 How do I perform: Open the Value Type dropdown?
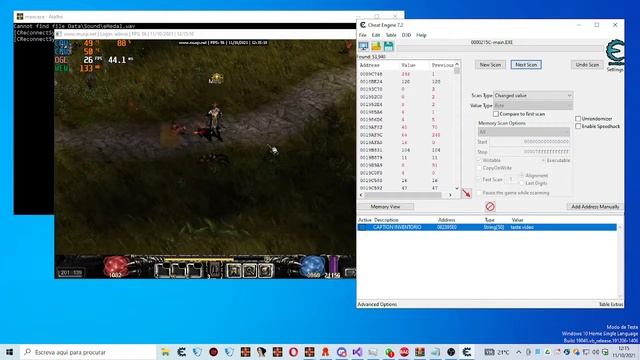(533, 105)
